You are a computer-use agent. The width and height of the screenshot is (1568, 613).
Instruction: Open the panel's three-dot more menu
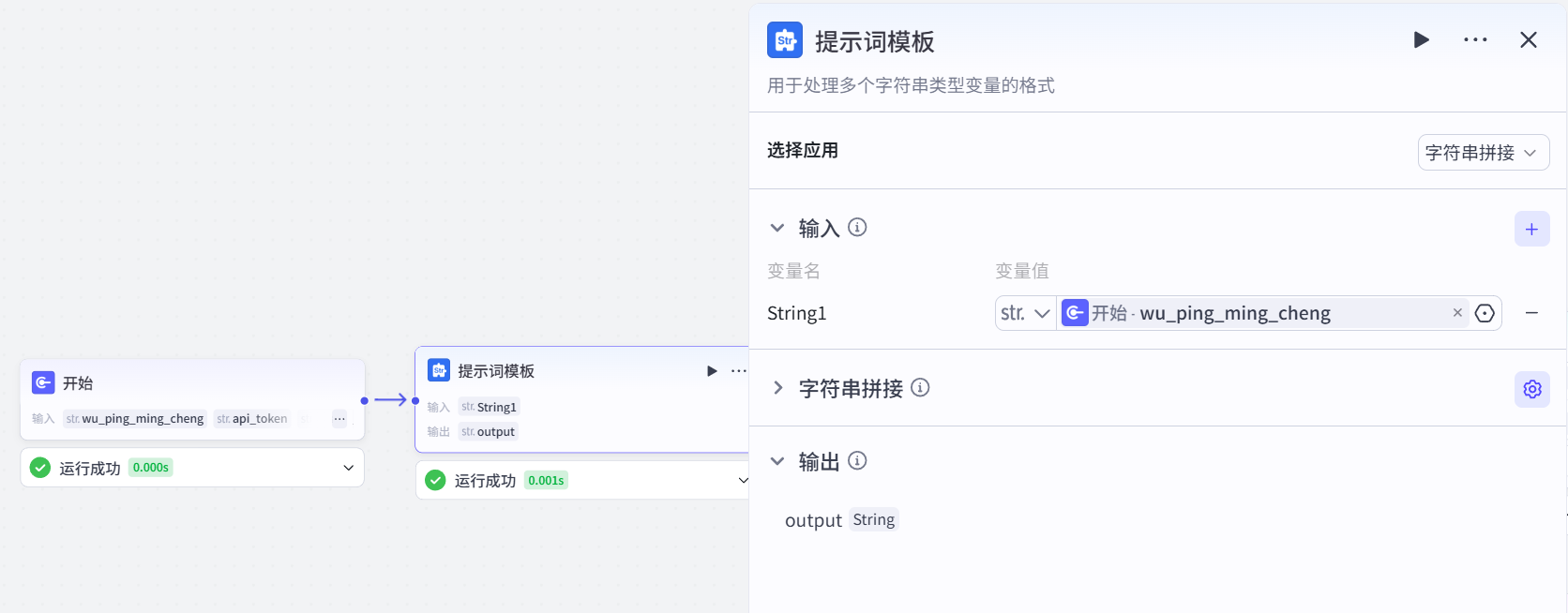click(1475, 39)
